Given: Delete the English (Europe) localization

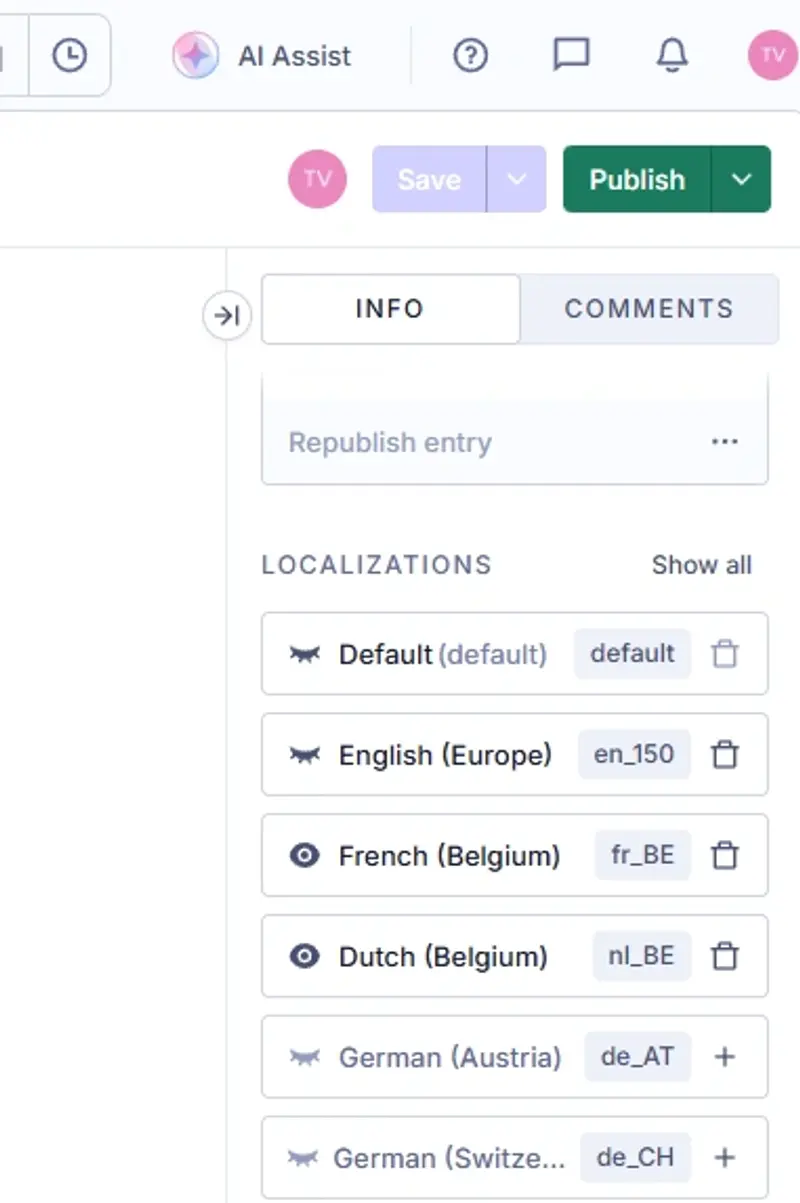Looking at the screenshot, I should (x=725, y=755).
